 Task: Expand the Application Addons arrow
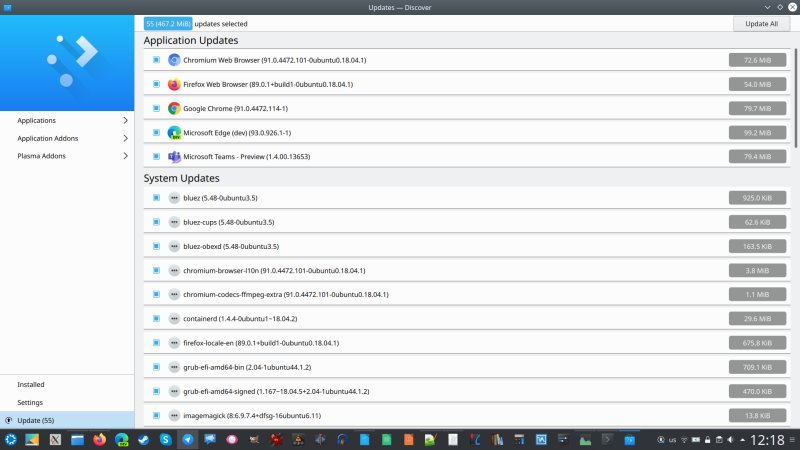[x=126, y=138]
